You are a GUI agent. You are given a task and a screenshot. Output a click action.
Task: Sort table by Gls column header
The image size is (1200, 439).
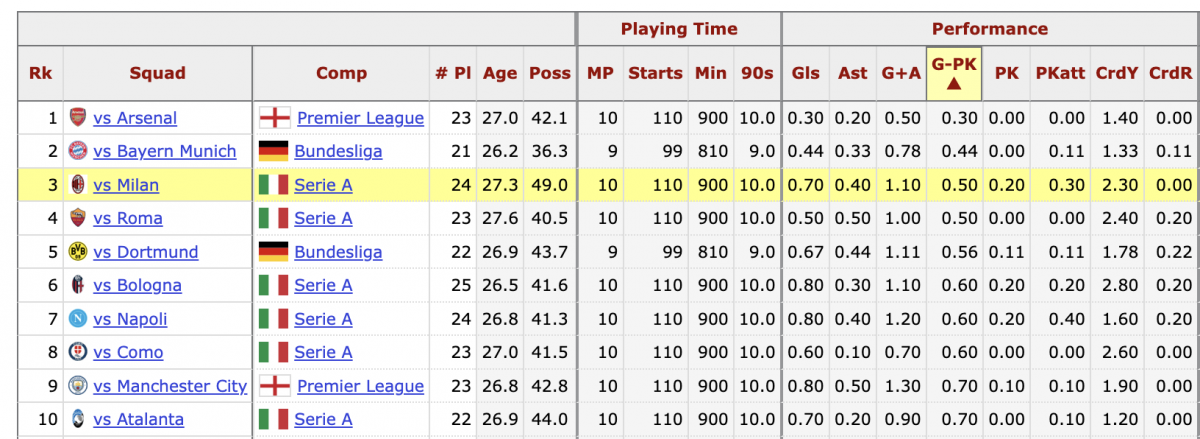pyautogui.click(x=805, y=73)
